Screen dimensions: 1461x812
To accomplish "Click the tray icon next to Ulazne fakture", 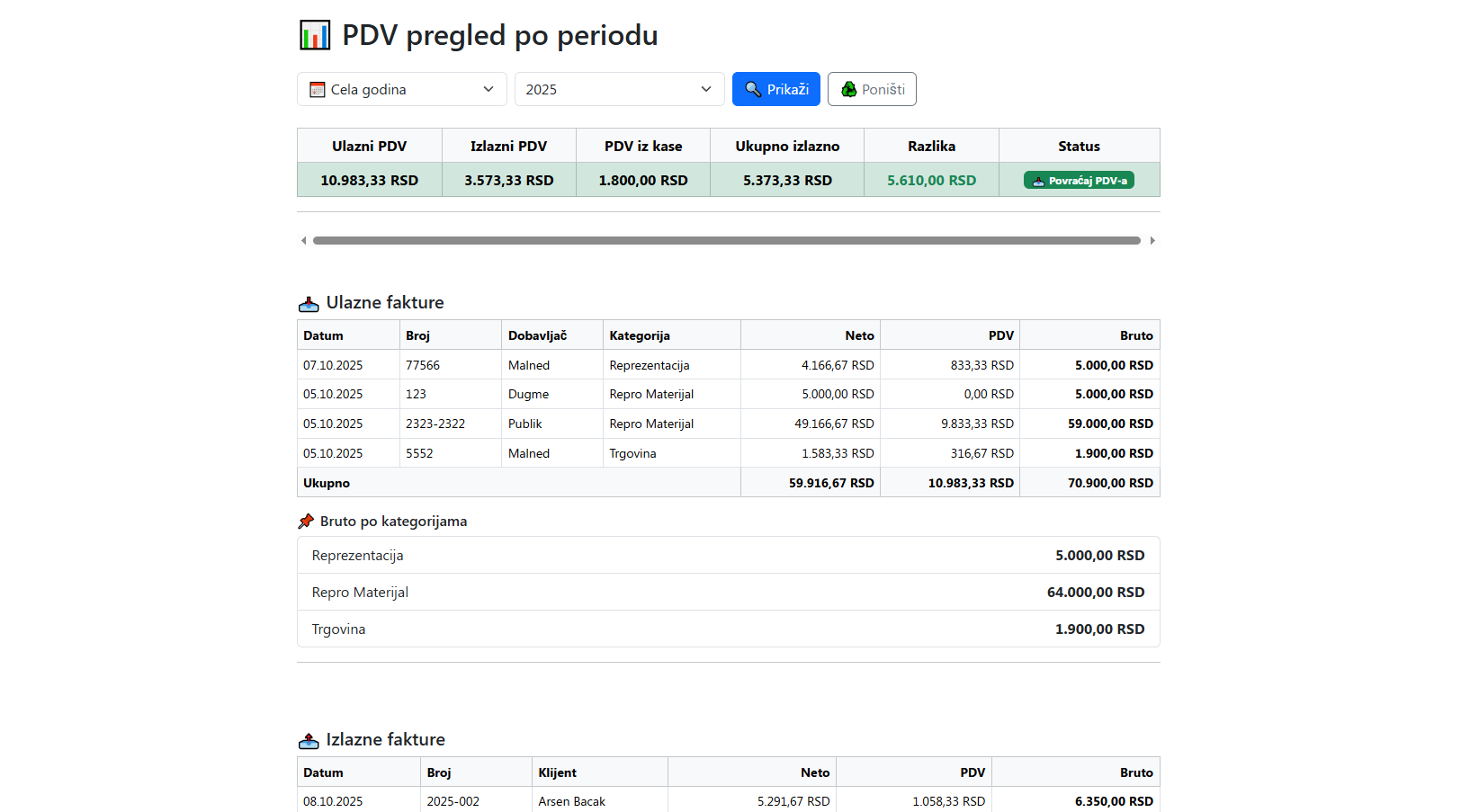I will 308,302.
